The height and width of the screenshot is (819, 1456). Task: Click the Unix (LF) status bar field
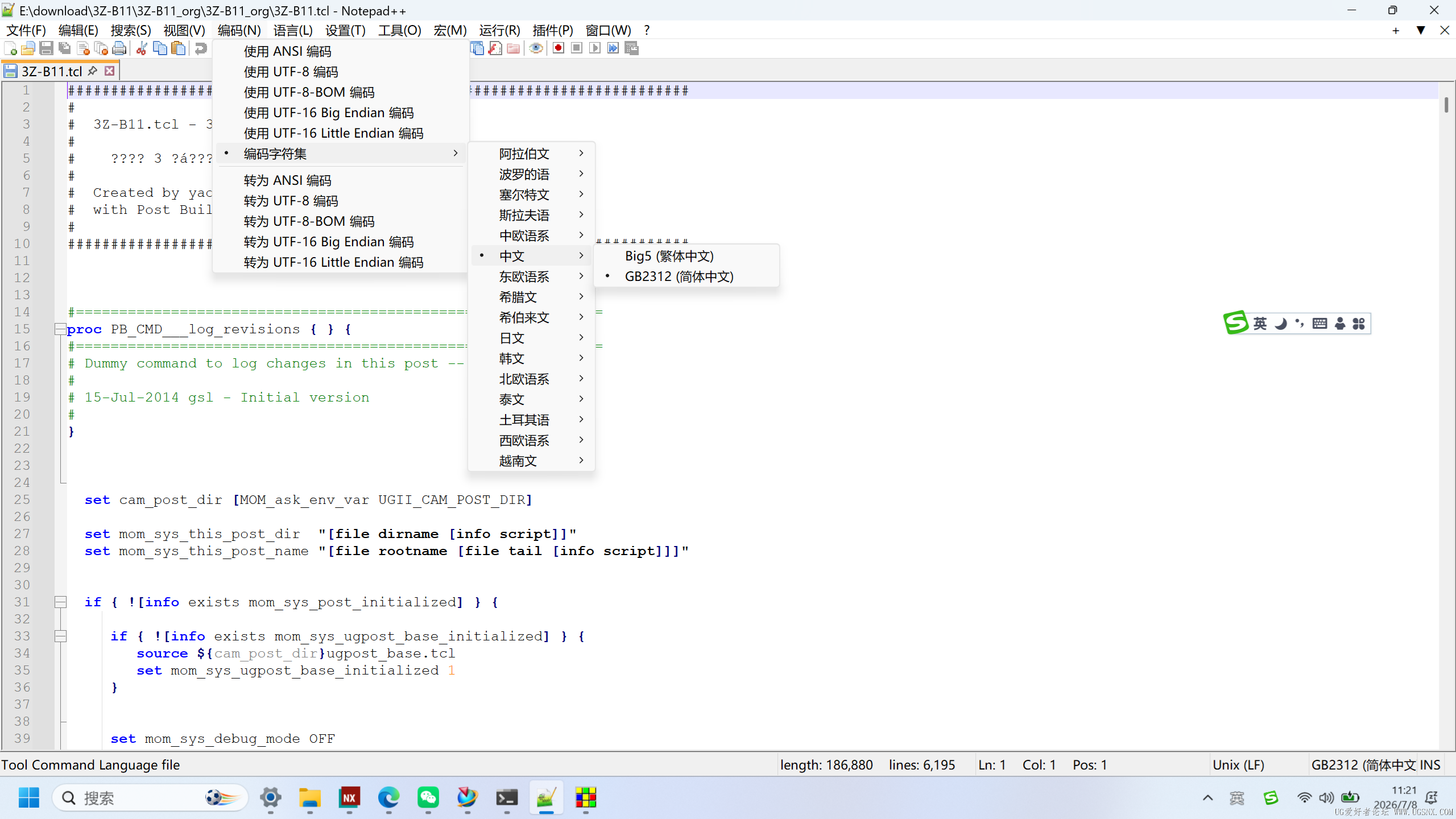click(1239, 765)
